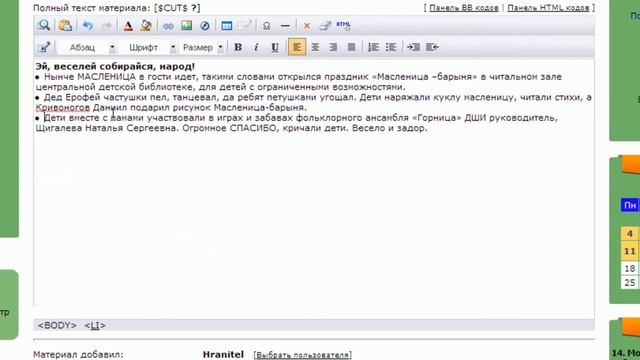Select calendar day 18
Screen dimensions: 640x360
(x=629, y=268)
